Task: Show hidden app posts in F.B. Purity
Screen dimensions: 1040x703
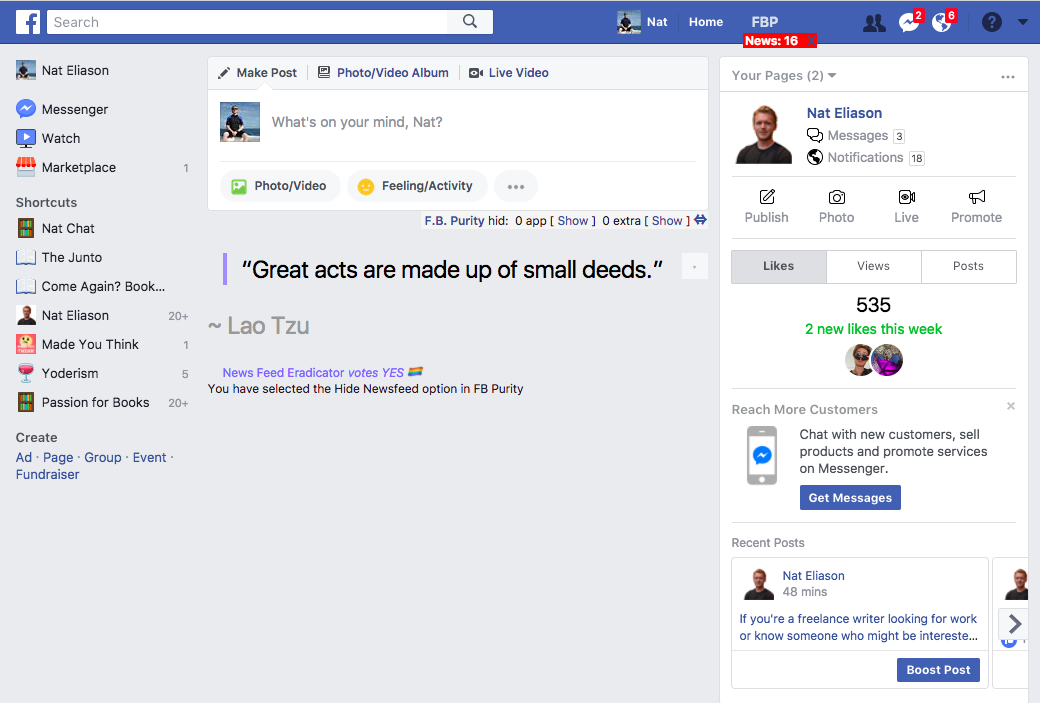Action: coord(572,220)
